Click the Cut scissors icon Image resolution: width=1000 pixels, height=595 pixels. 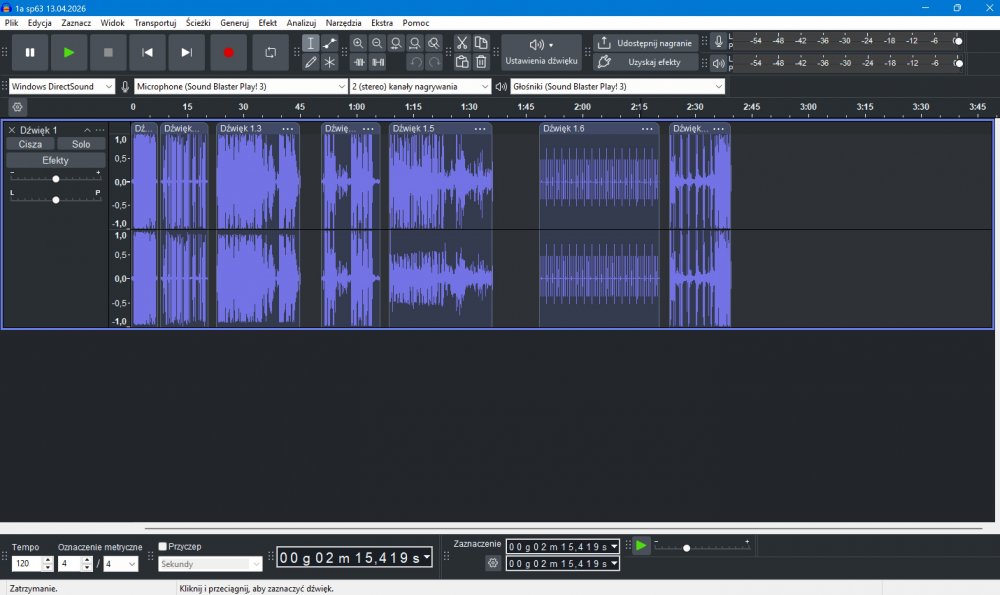pos(462,43)
